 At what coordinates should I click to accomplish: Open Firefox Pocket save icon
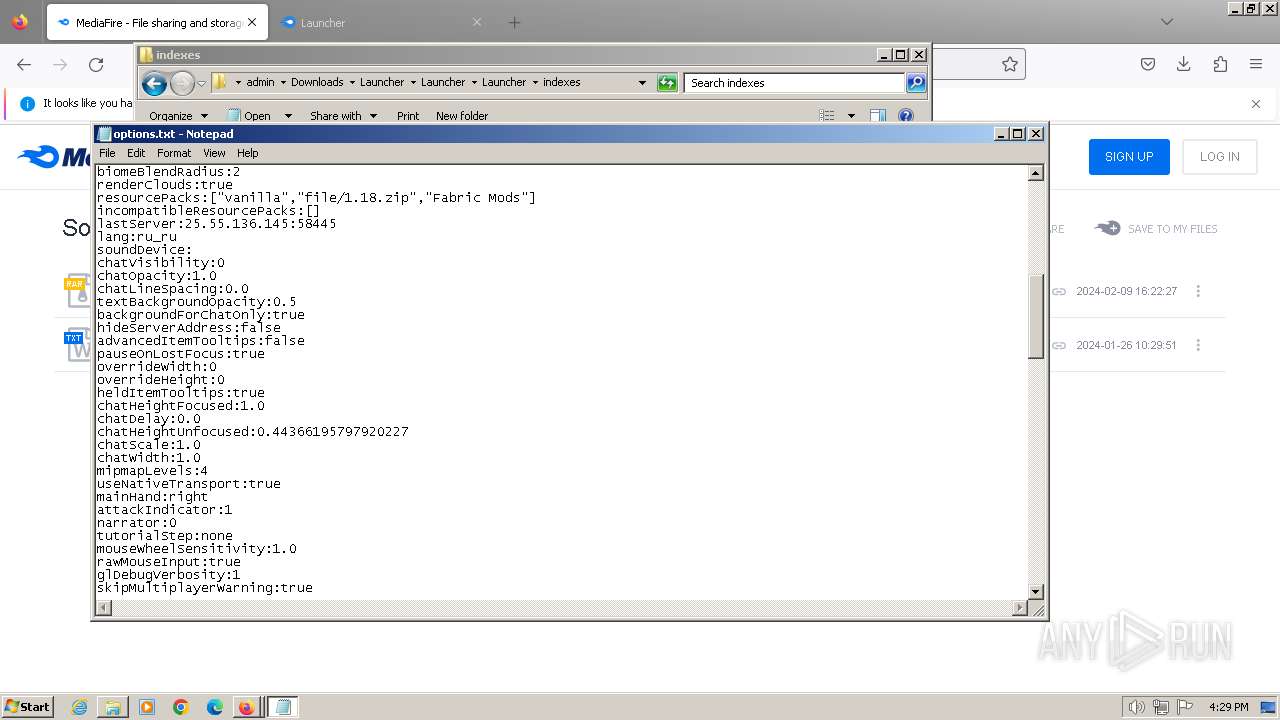(x=1148, y=64)
